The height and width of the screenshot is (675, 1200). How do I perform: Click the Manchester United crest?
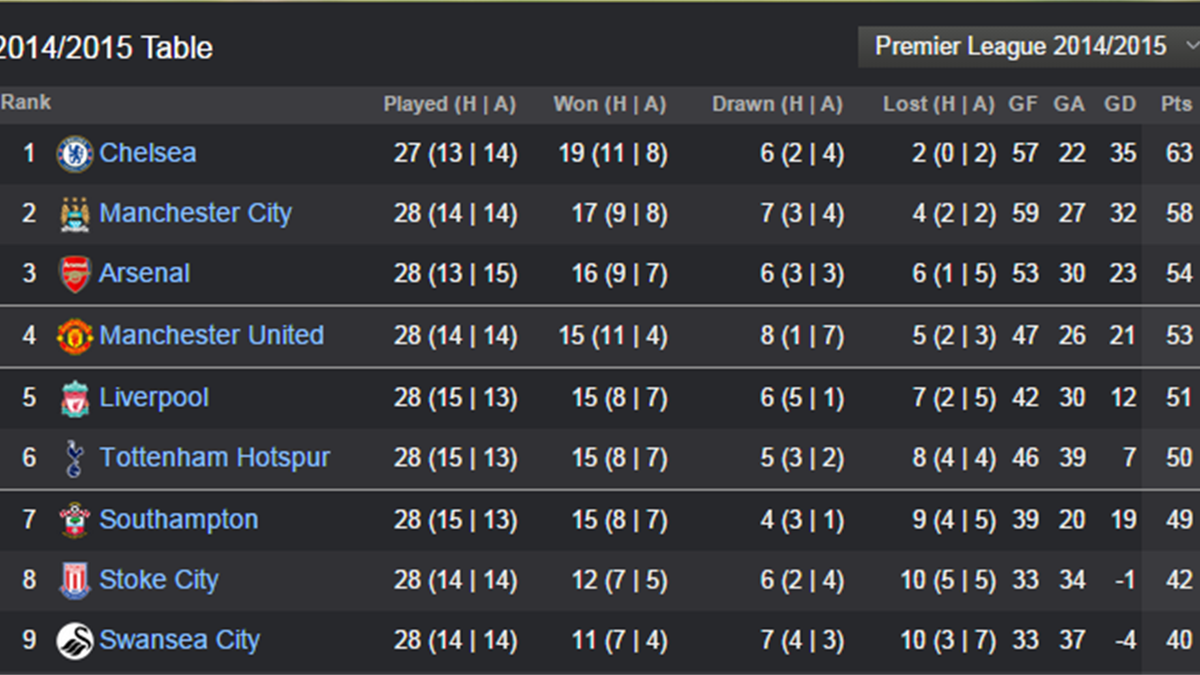(x=74, y=335)
